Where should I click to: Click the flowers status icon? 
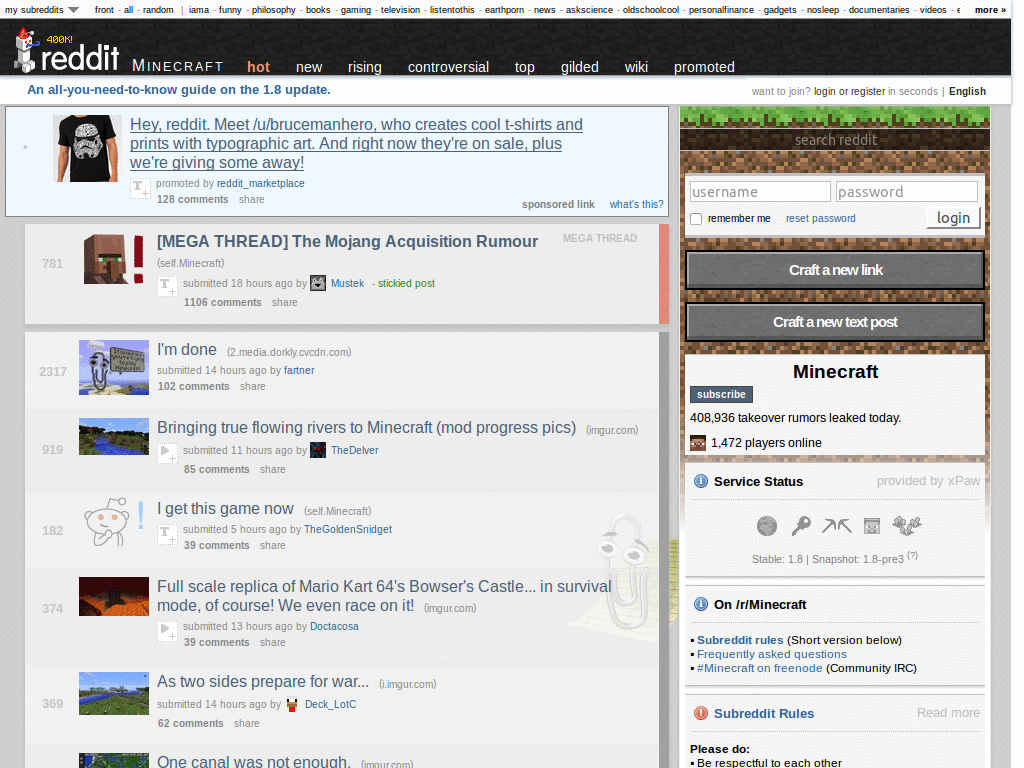click(x=906, y=526)
